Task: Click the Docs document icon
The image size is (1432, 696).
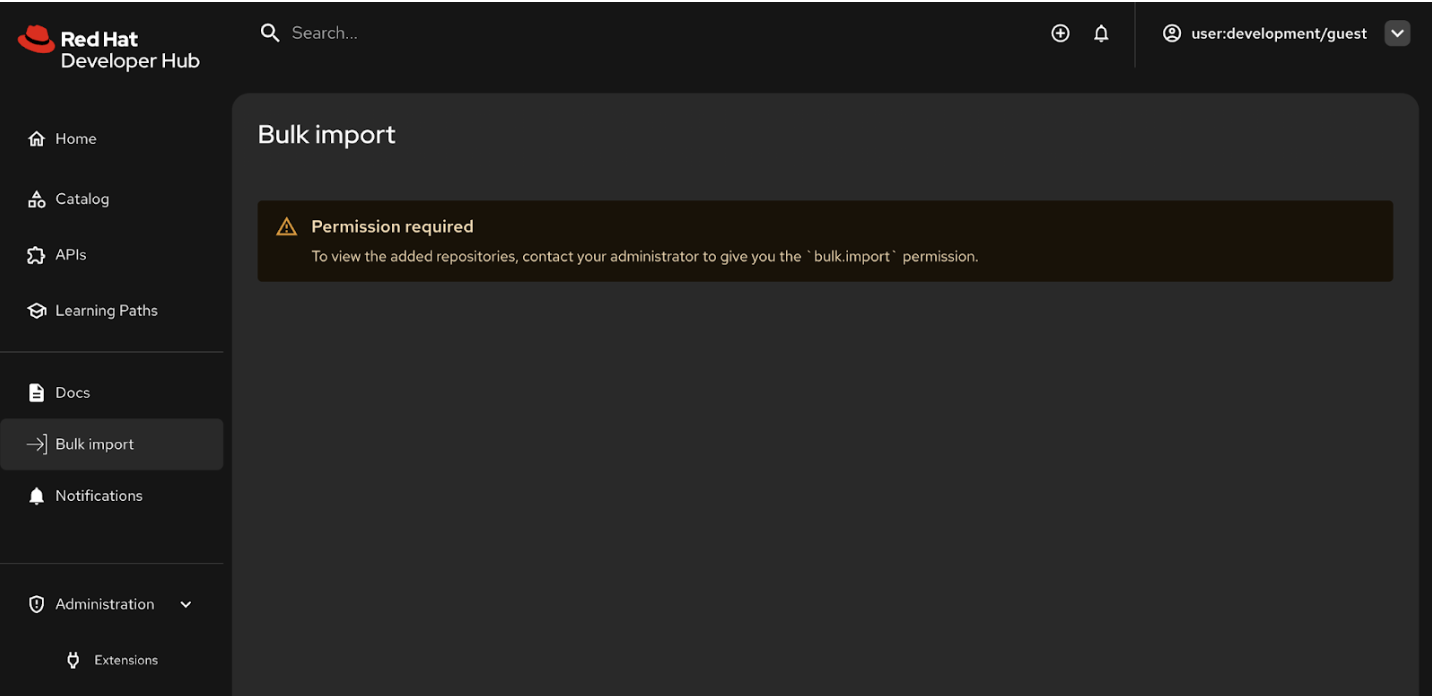Action: click(x=37, y=393)
